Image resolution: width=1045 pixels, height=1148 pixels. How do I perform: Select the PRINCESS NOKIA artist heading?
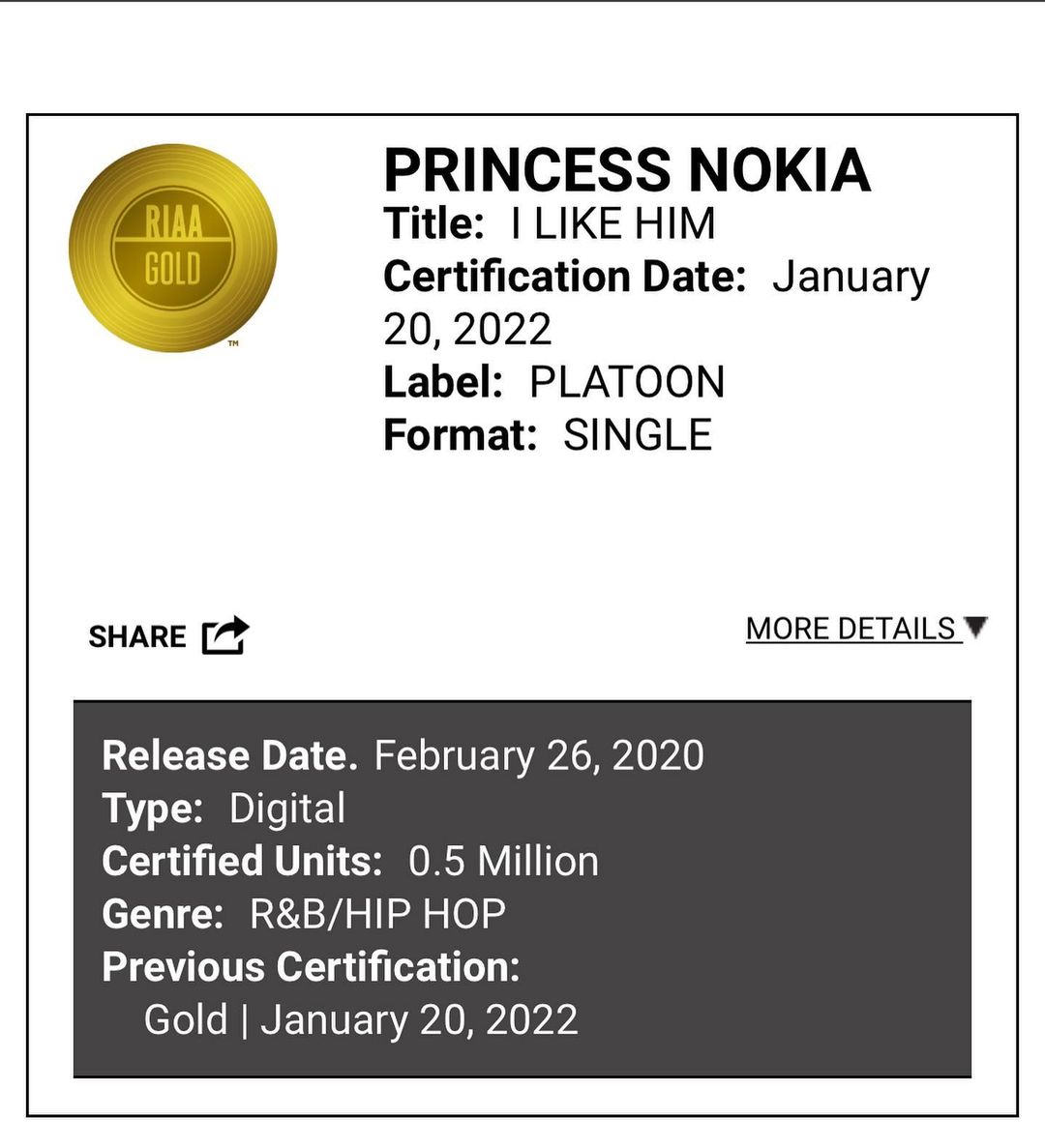click(x=627, y=170)
